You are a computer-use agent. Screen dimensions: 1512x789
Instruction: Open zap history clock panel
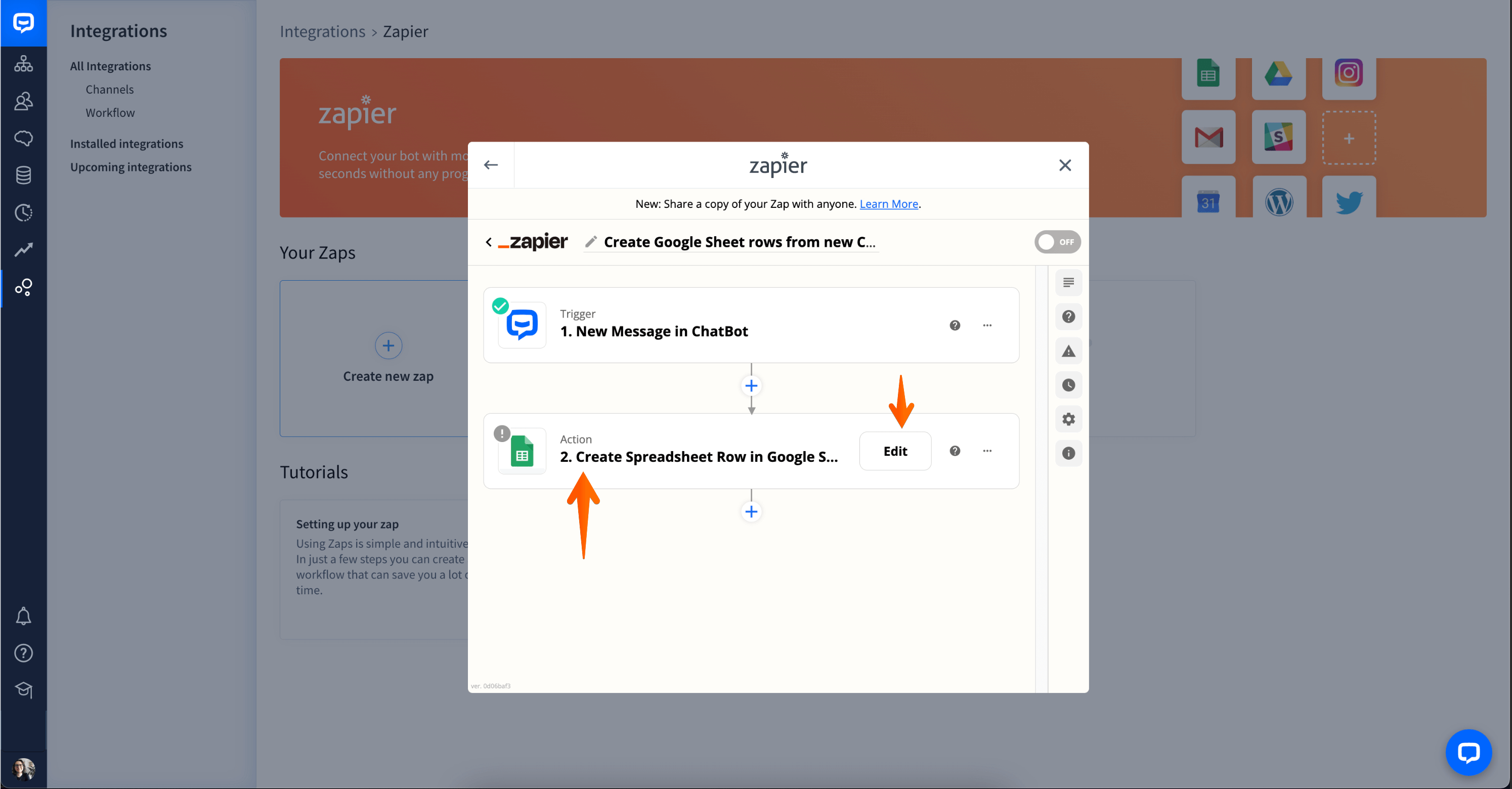pos(1068,385)
